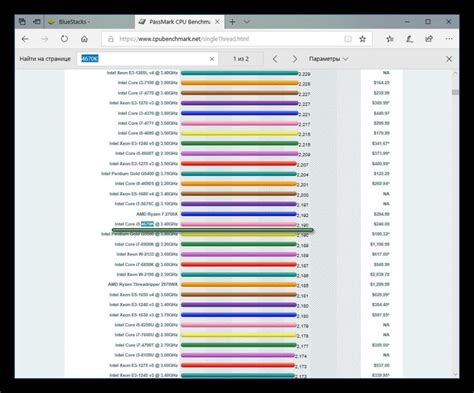Open the Intel Core i7-6850K link
The height and width of the screenshot is (393, 474).
[x=146, y=265]
